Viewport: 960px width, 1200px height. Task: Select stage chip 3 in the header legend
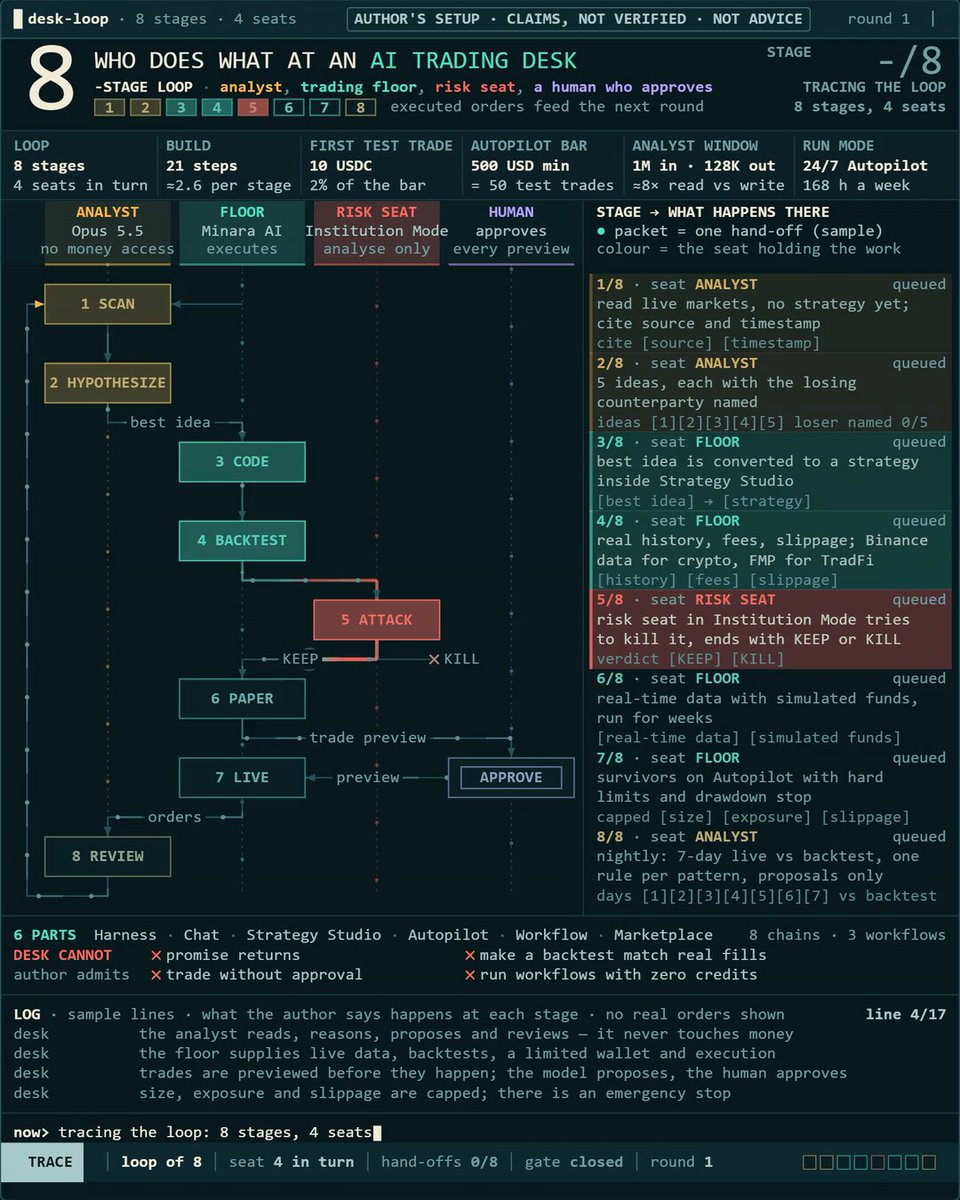(181, 108)
